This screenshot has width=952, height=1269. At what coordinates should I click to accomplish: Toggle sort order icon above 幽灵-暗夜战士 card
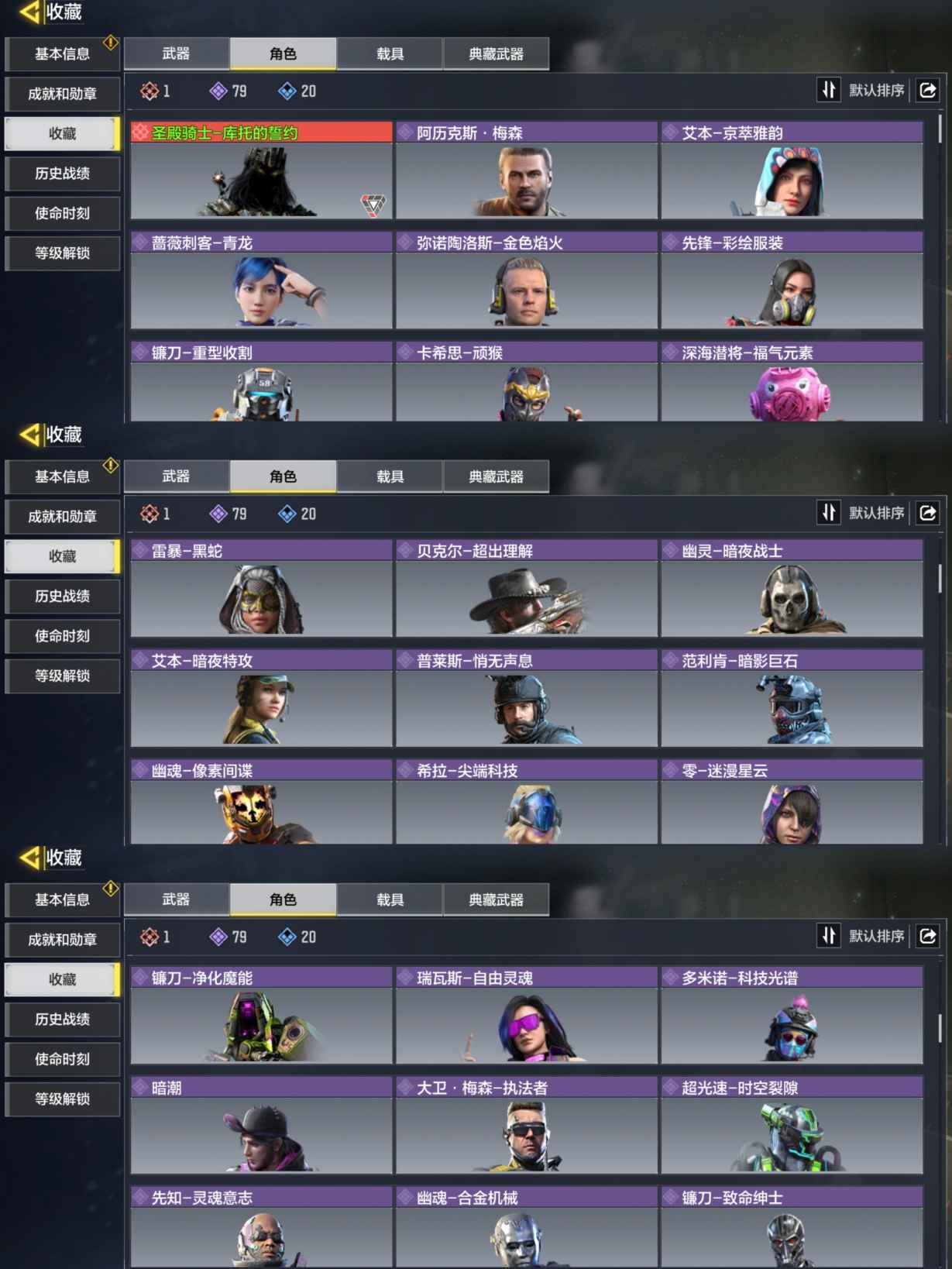pyautogui.click(x=829, y=513)
